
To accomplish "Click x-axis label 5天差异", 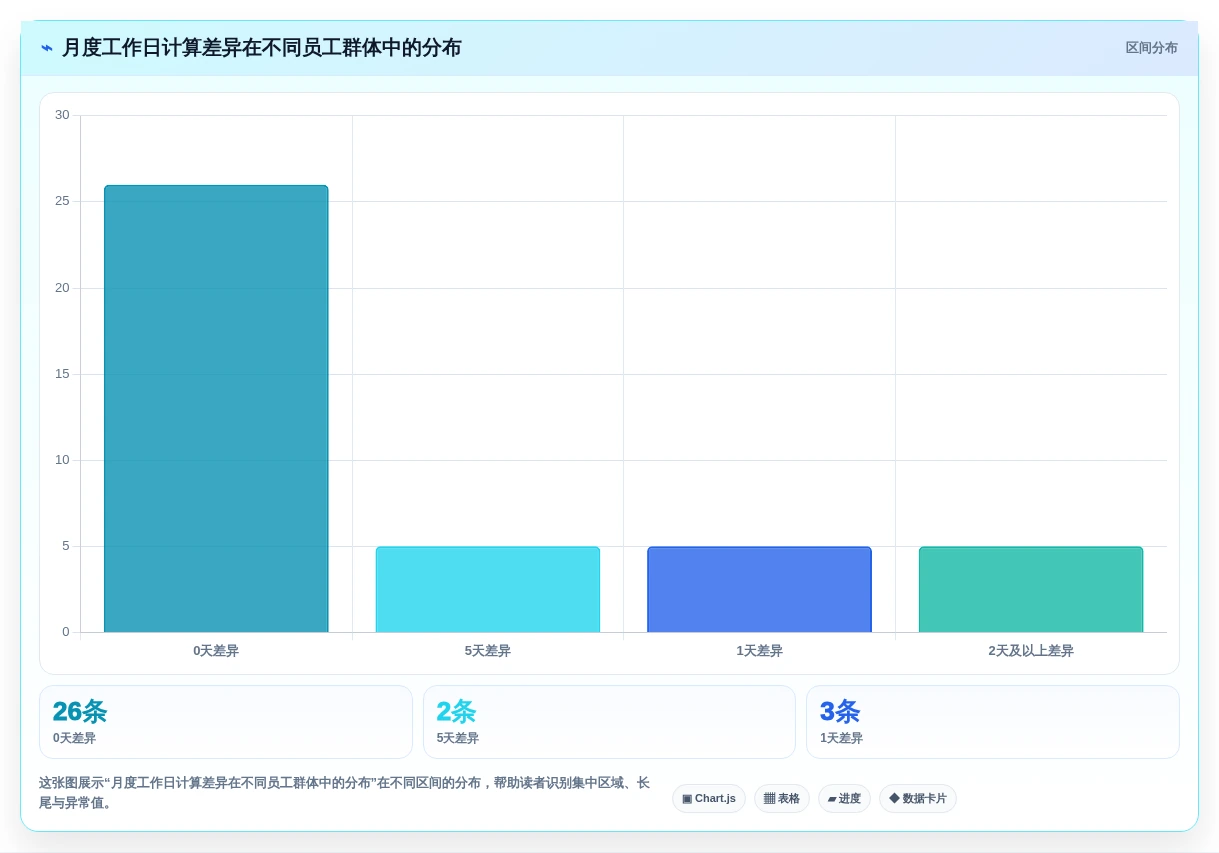I will 488,651.
